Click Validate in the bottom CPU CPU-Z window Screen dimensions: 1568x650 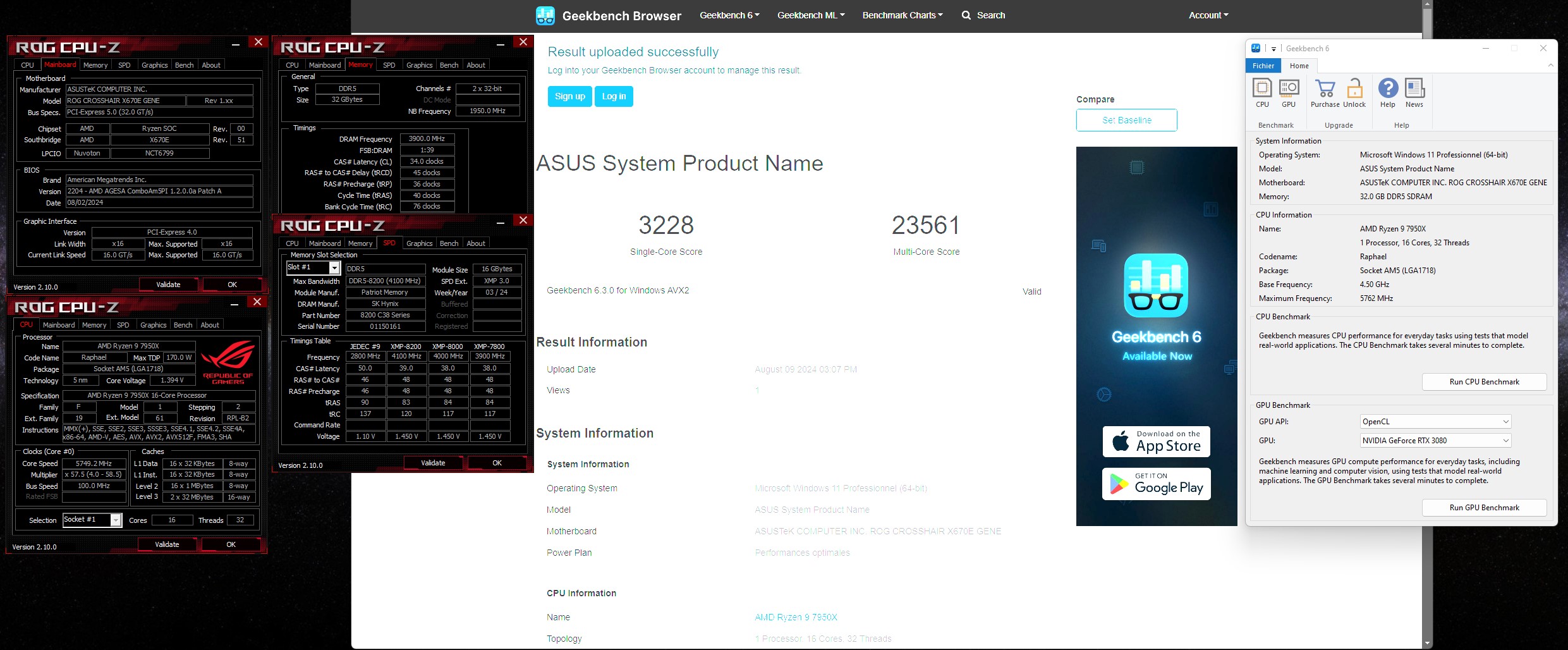point(167,544)
